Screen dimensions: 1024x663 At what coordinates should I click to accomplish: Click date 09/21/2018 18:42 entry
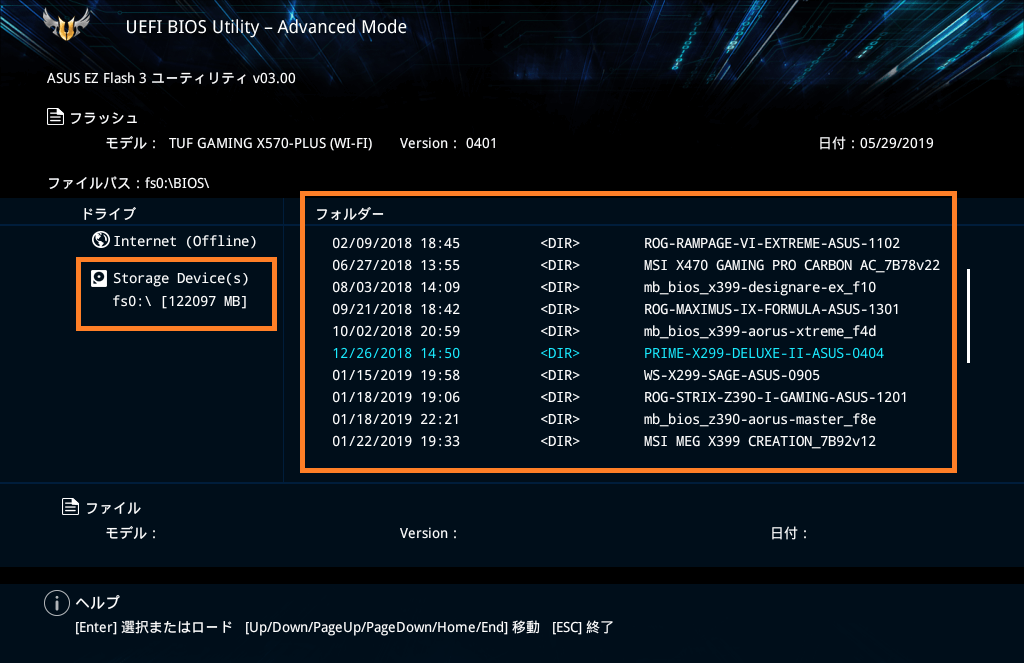point(396,309)
